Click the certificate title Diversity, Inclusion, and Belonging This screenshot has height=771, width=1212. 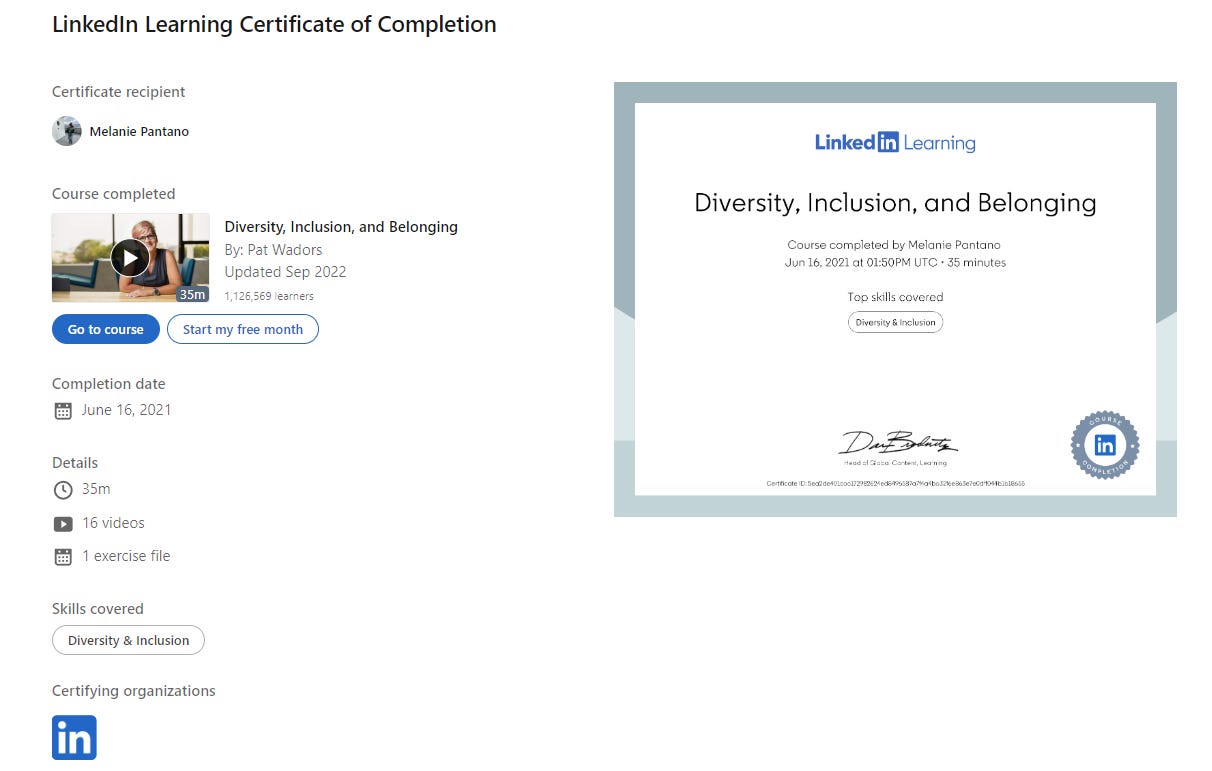coord(895,204)
